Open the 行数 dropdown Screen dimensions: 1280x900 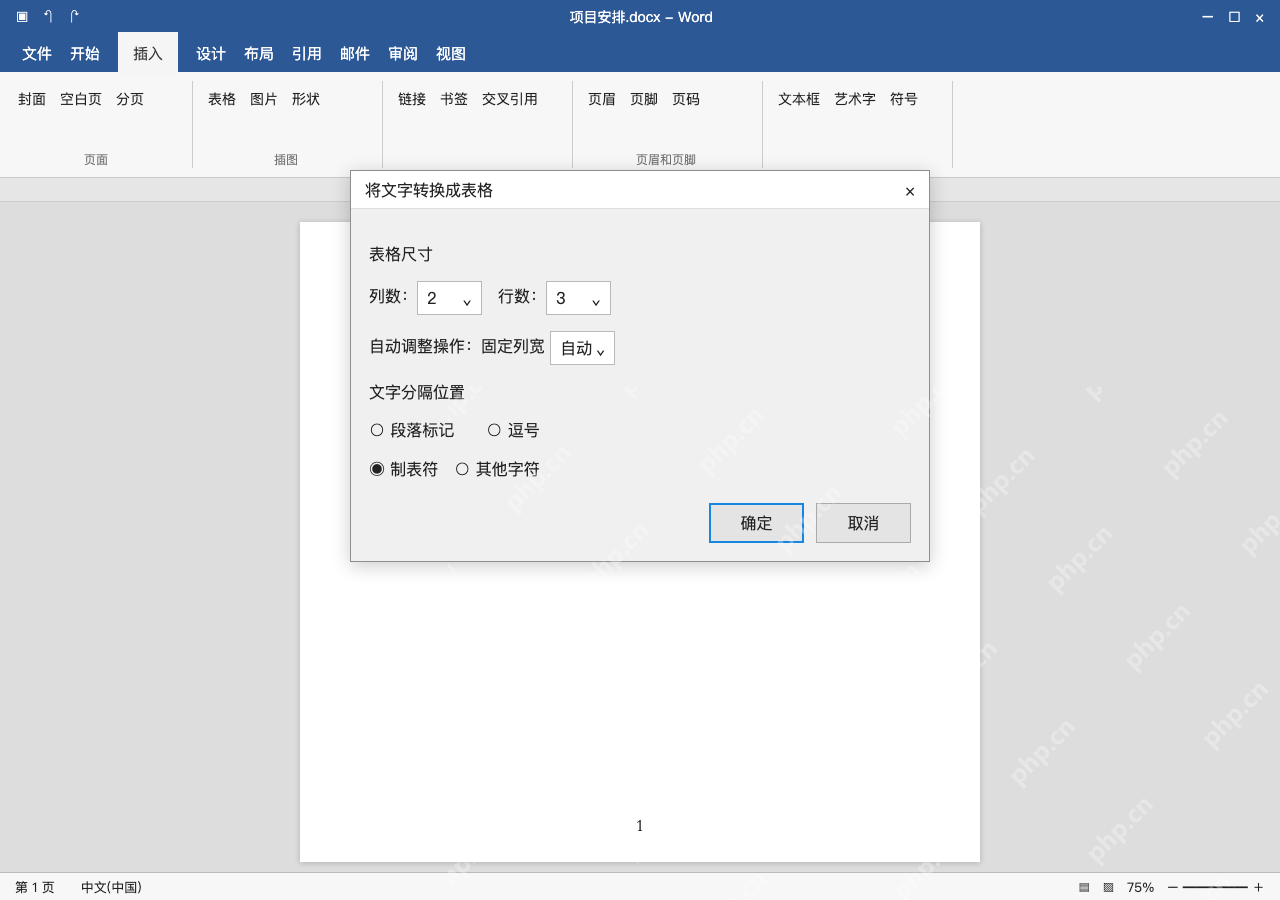coord(578,298)
